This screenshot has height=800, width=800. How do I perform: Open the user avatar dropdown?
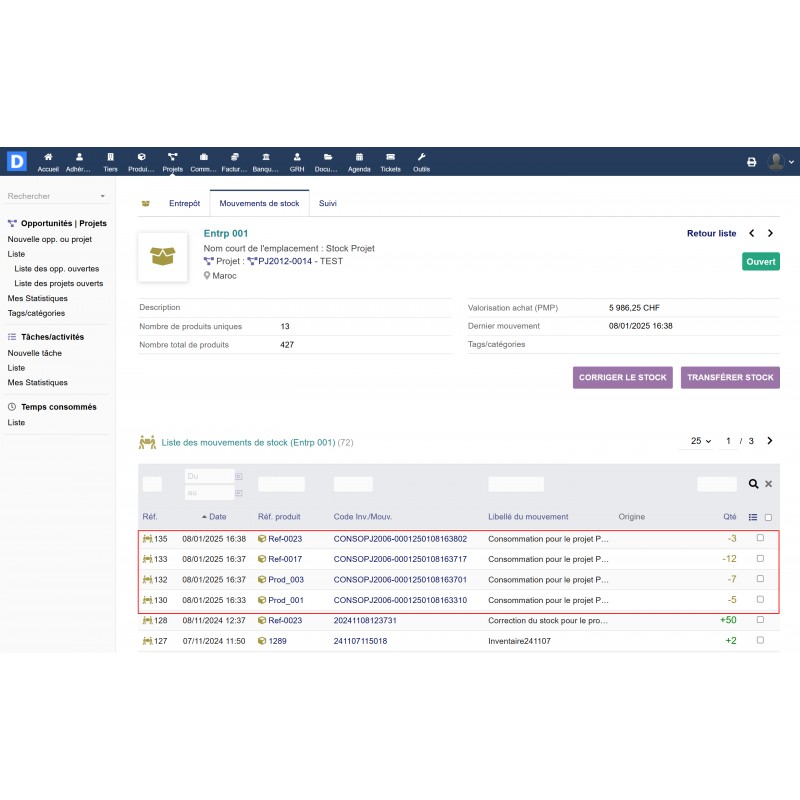pyautogui.click(x=780, y=162)
